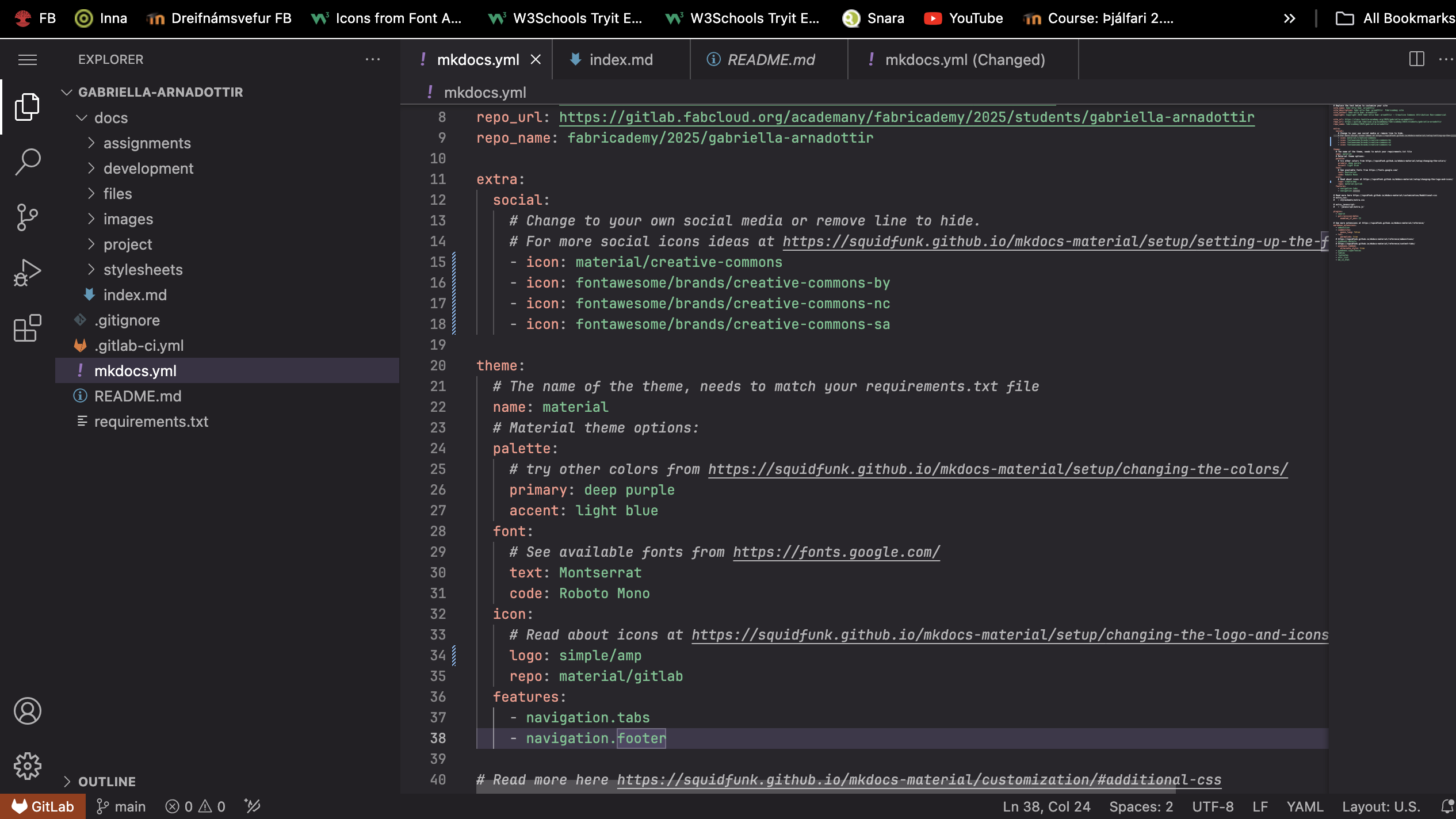Open the Extensions panel icon

click(27, 328)
